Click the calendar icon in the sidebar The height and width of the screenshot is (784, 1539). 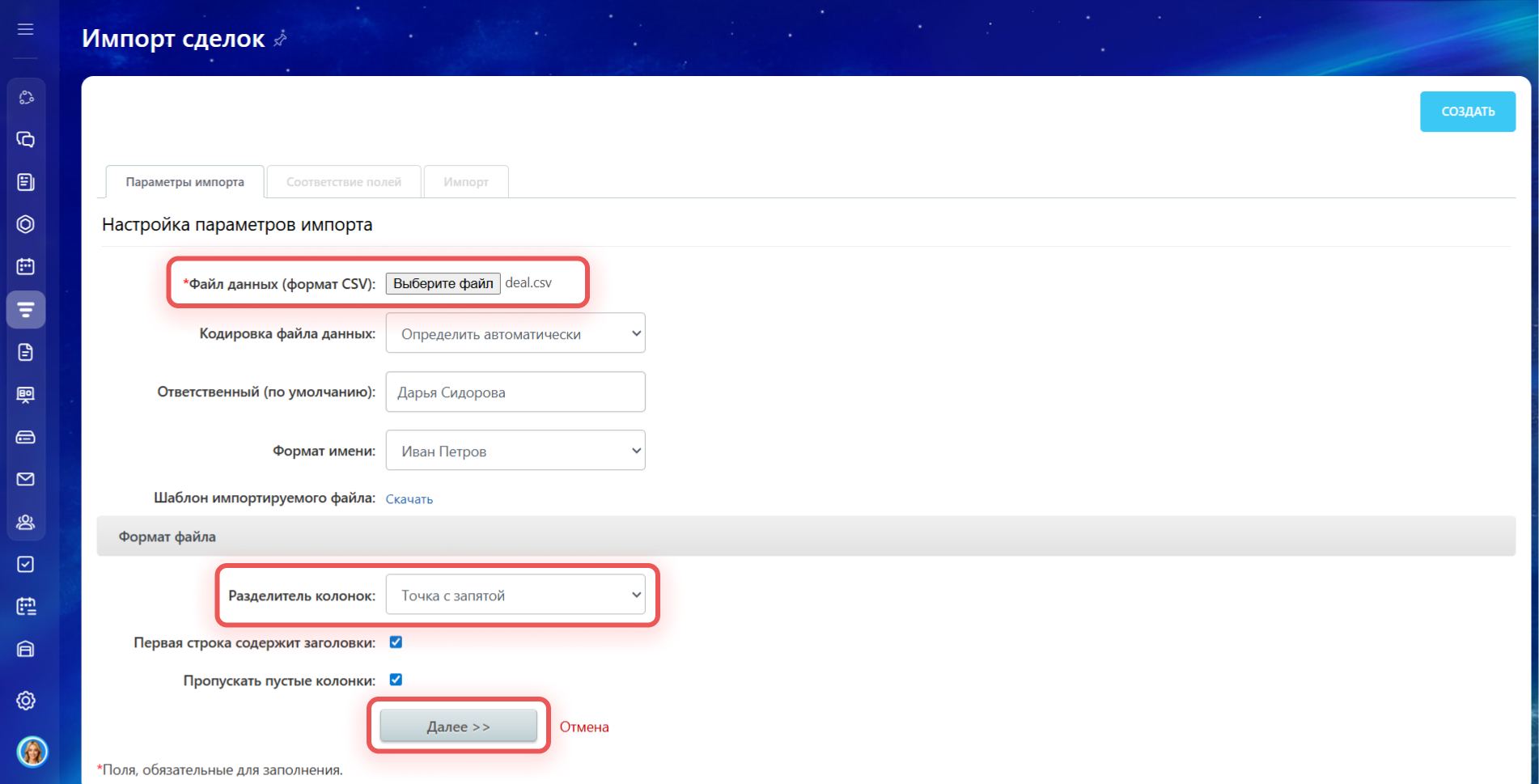click(x=26, y=266)
